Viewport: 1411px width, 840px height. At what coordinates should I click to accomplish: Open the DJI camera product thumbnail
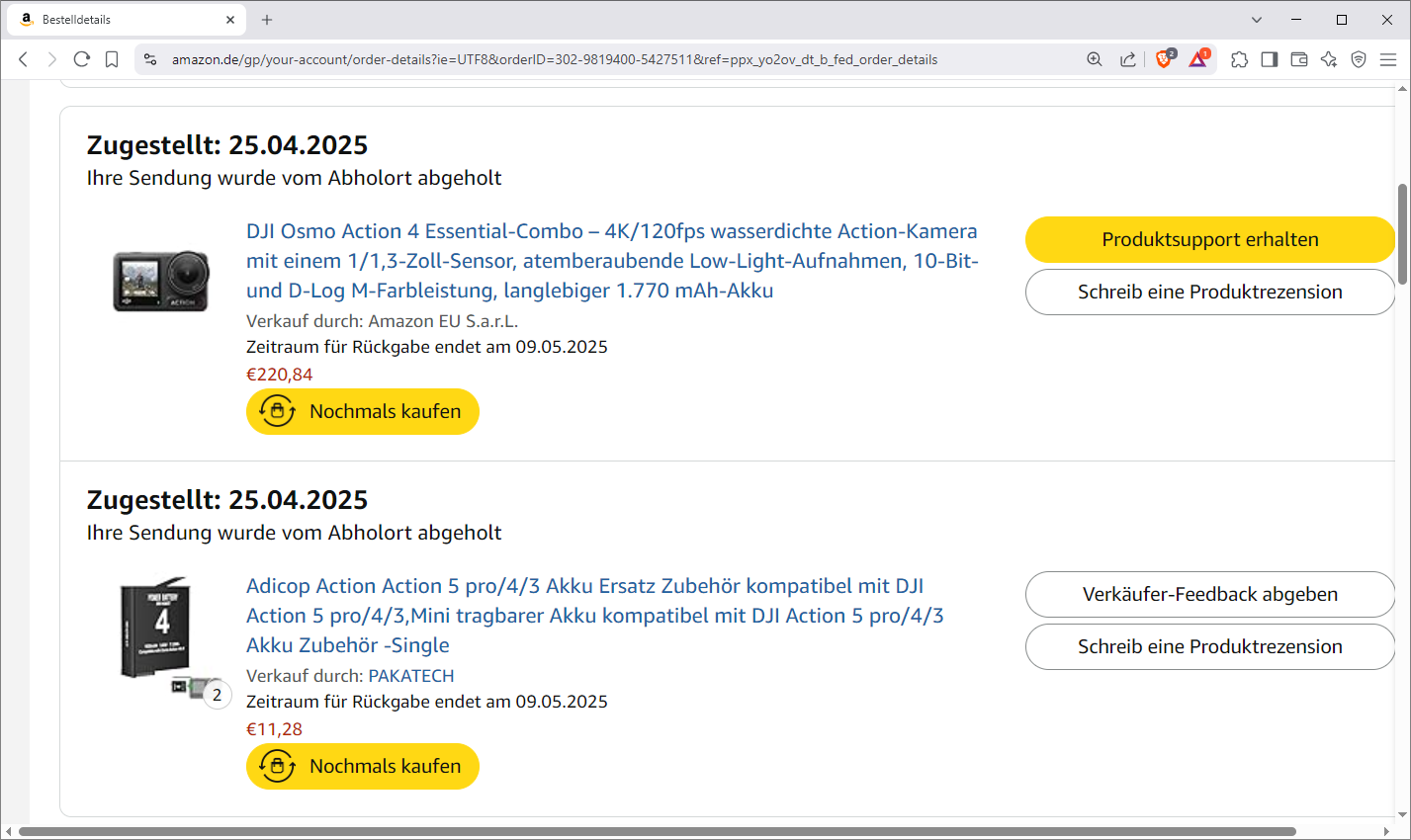(x=161, y=281)
